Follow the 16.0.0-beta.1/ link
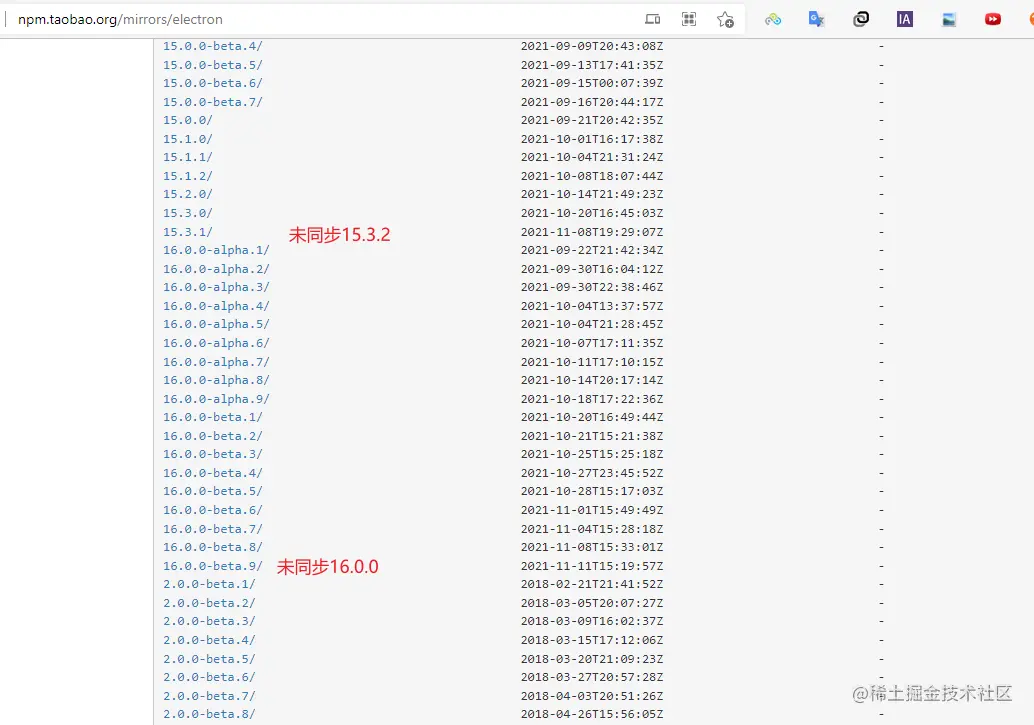Screen dimensions: 1034x725 pos(212,417)
